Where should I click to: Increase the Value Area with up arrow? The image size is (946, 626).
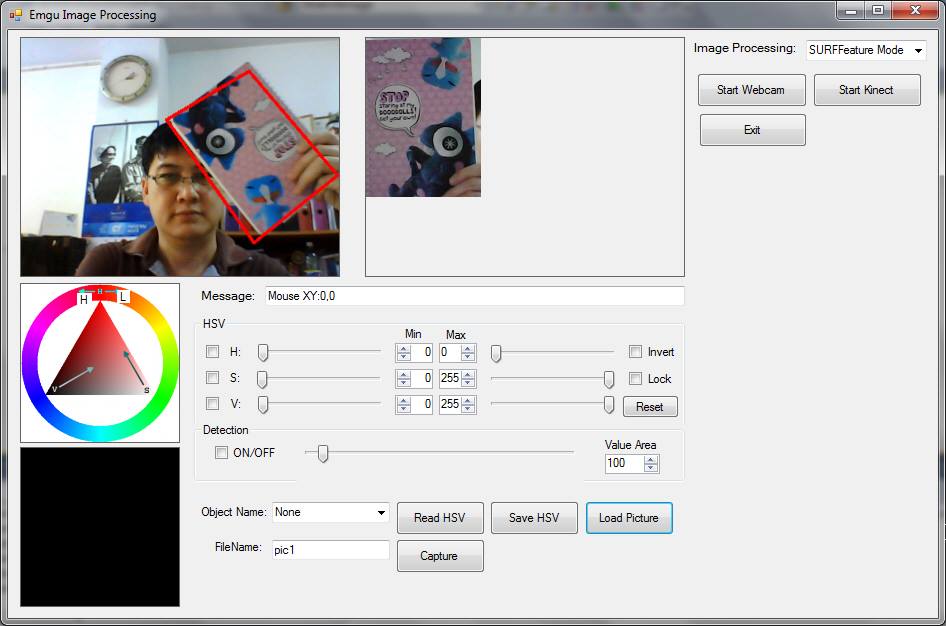pyautogui.click(x=650, y=460)
